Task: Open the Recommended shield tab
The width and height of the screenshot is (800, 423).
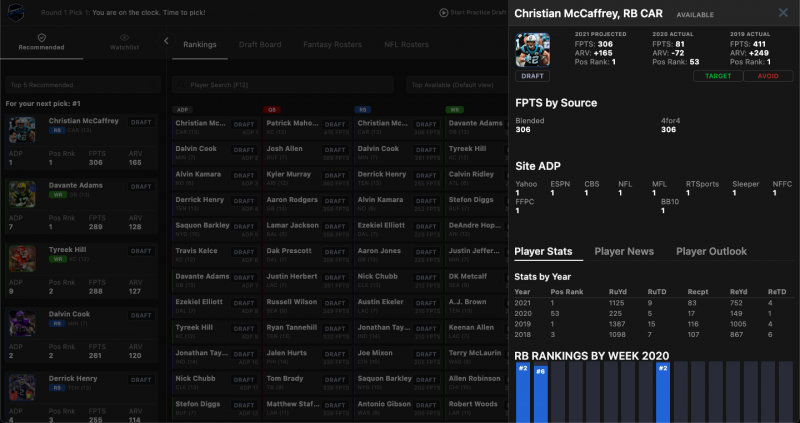Action: [x=41, y=42]
